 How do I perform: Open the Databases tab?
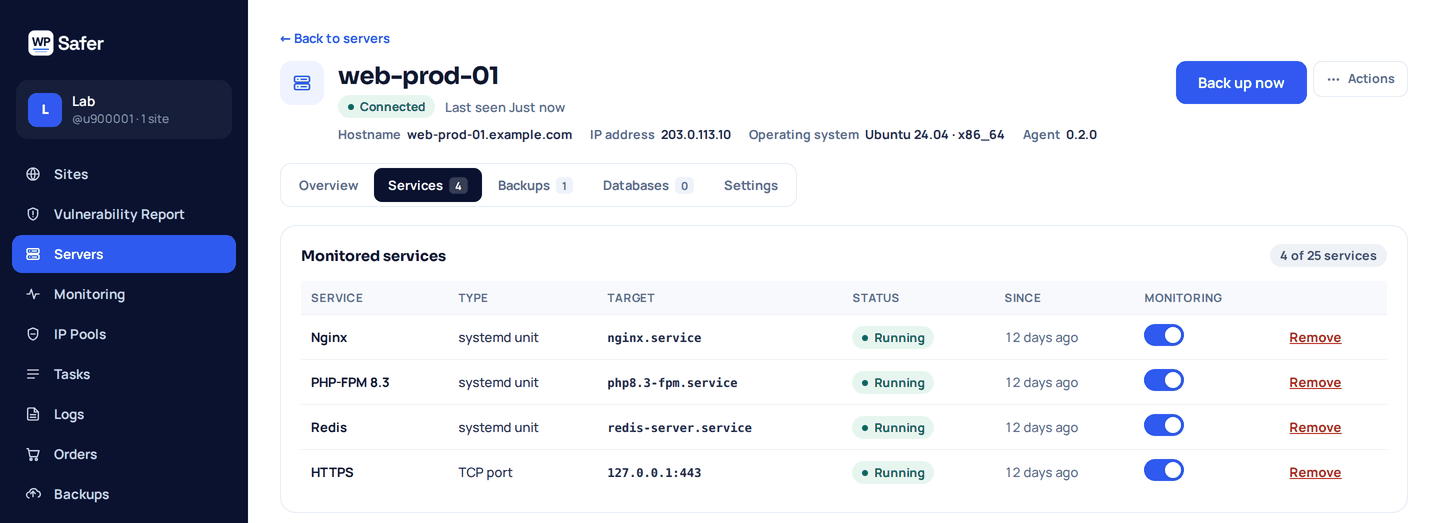click(x=648, y=185)
